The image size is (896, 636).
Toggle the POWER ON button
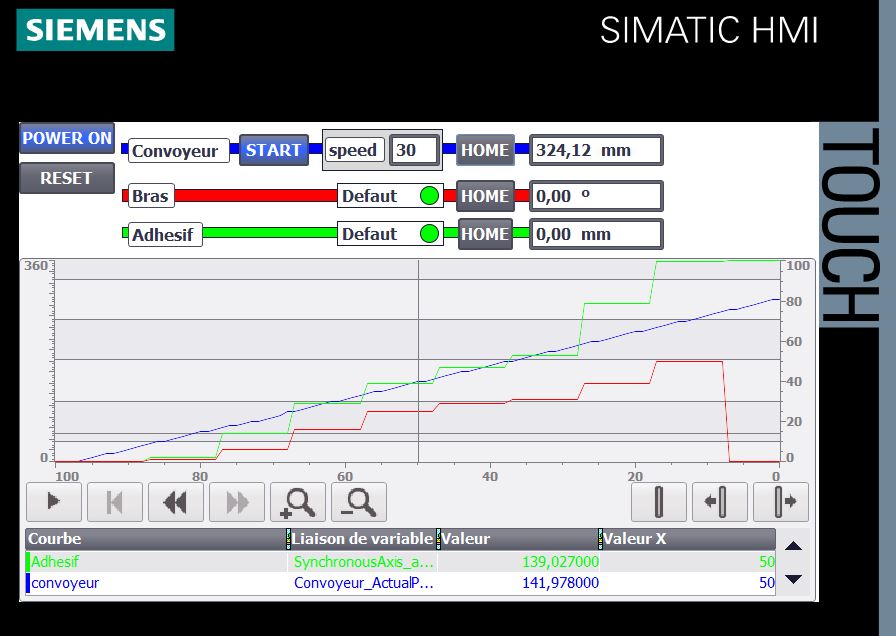[67, 139]
